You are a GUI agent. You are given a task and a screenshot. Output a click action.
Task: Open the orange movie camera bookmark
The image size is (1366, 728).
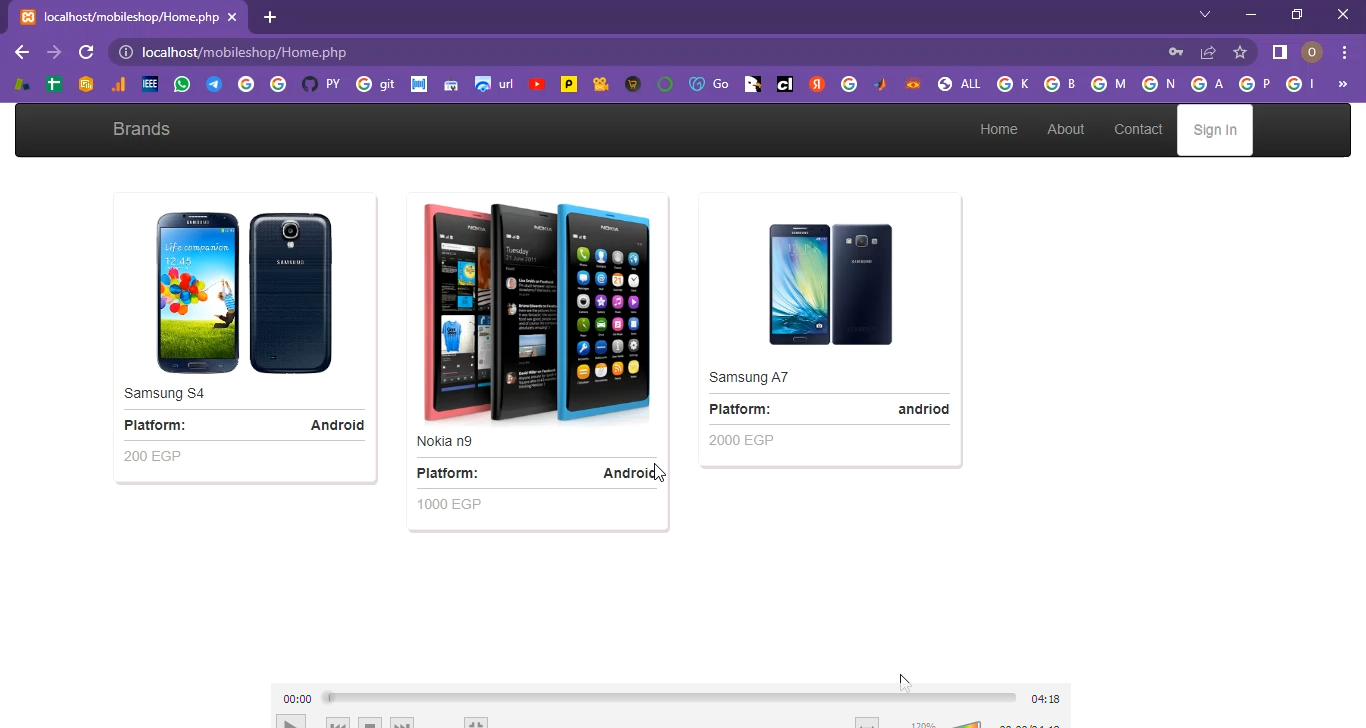(601, 85)
